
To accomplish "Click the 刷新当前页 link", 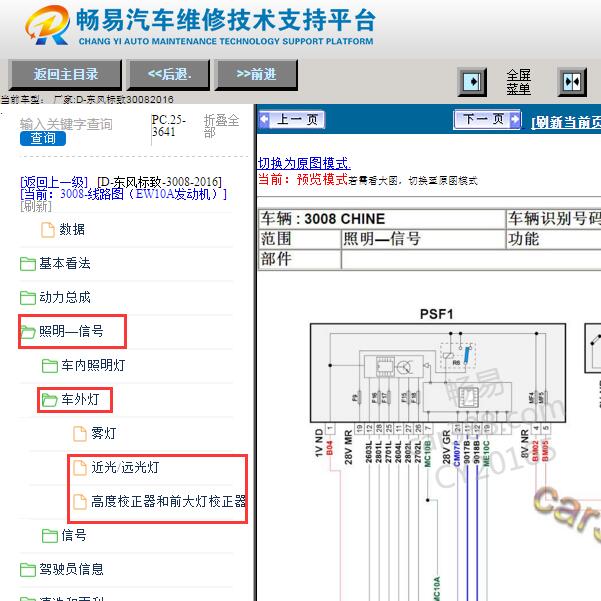I will (x=566, y=122).
